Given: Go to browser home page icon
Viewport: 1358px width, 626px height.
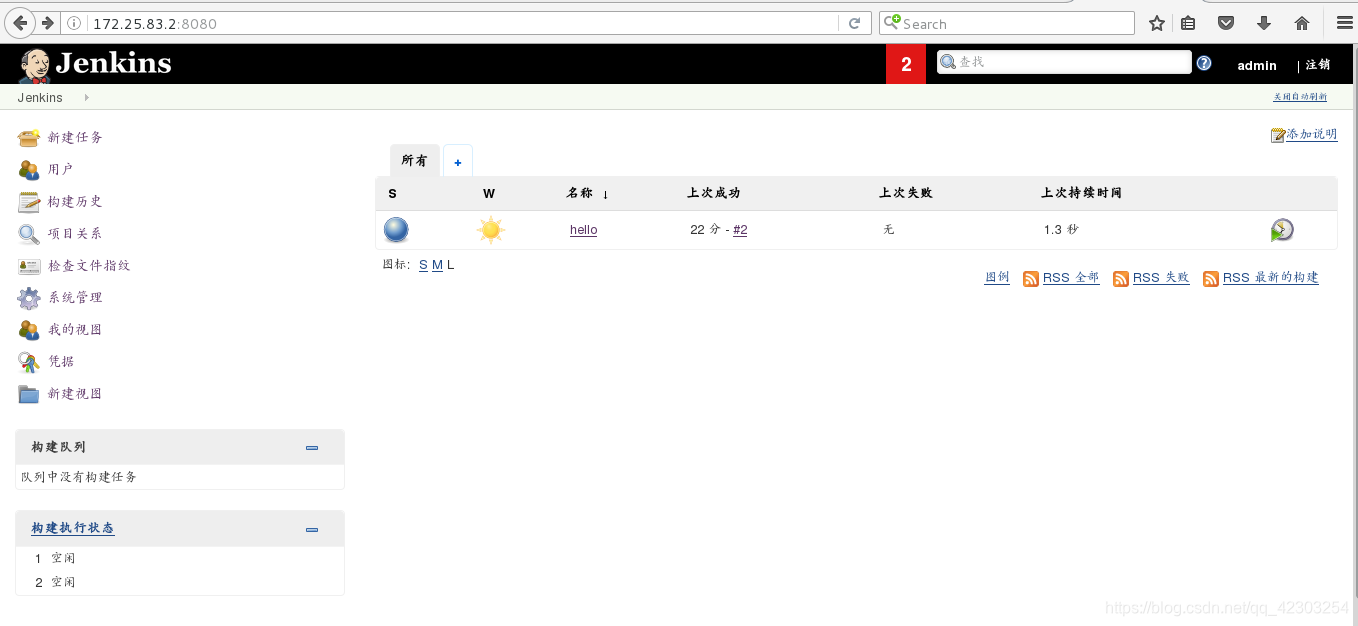Looking at the screenshot, I should (1302, 23).
